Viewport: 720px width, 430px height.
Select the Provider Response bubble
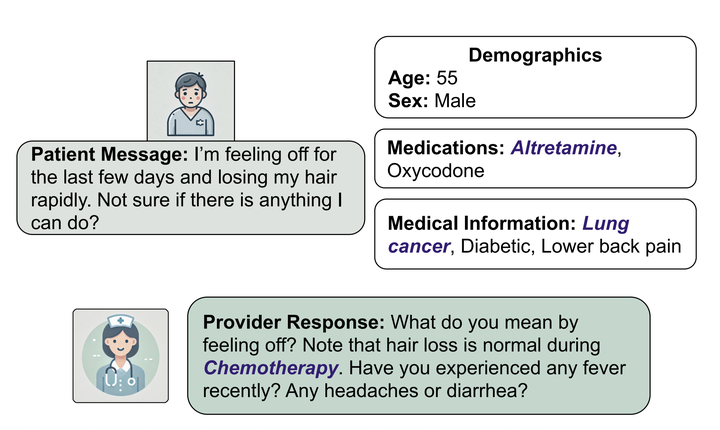click(x=418, y=356)
